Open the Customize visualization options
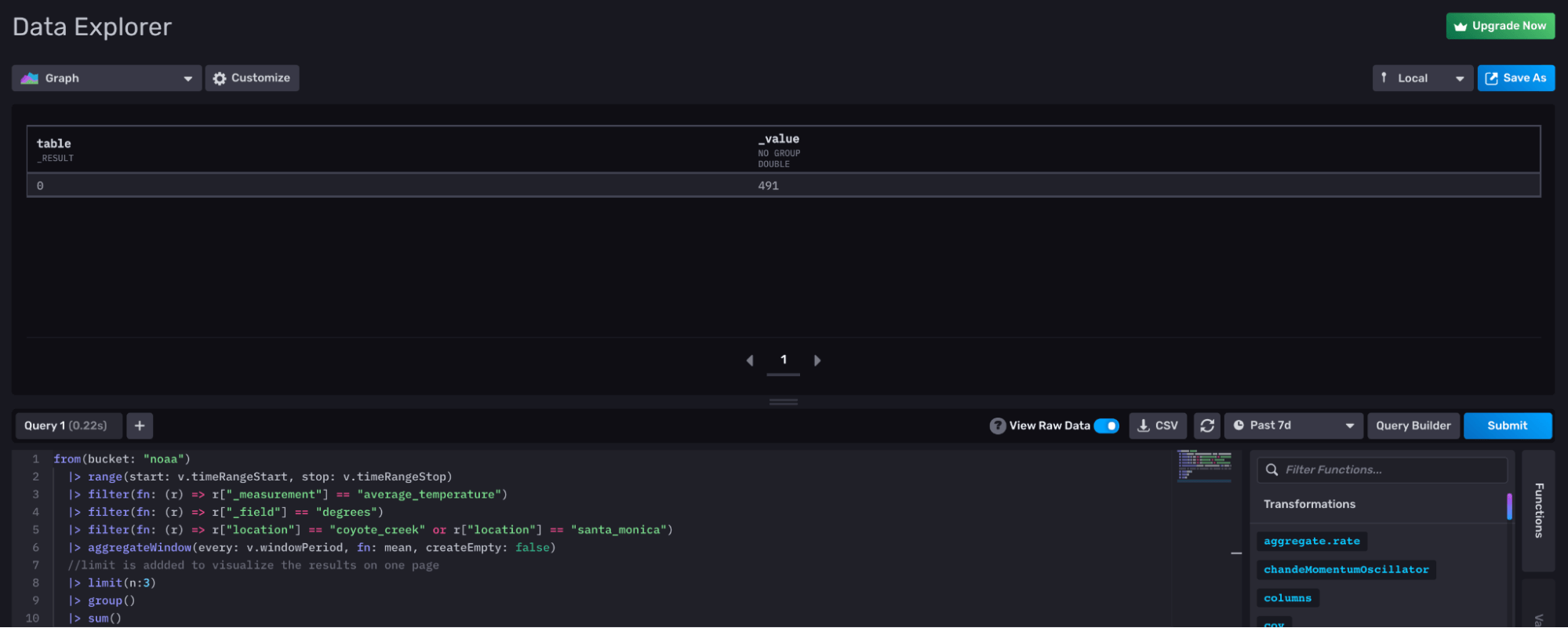1568x628 pixels. (x=252, y=78)
